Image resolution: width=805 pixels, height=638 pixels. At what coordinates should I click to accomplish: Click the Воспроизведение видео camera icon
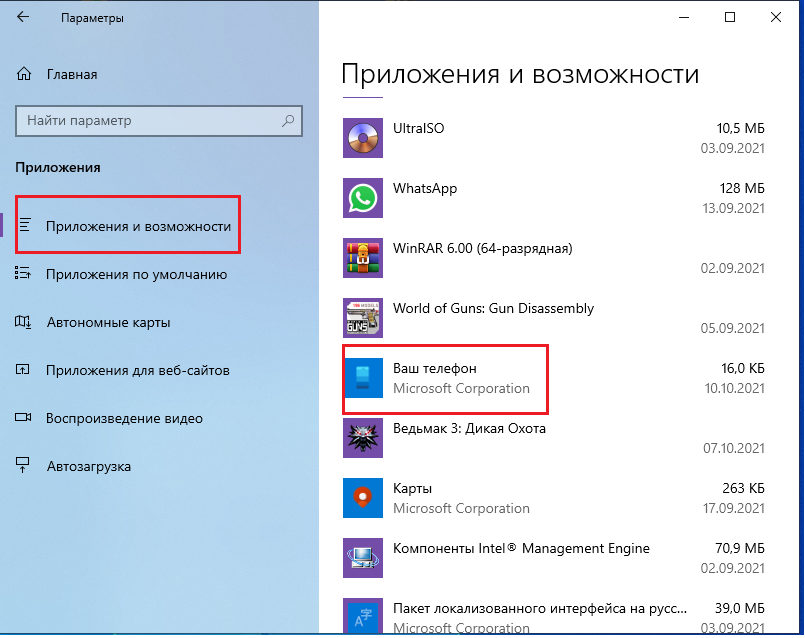point(23,417)
